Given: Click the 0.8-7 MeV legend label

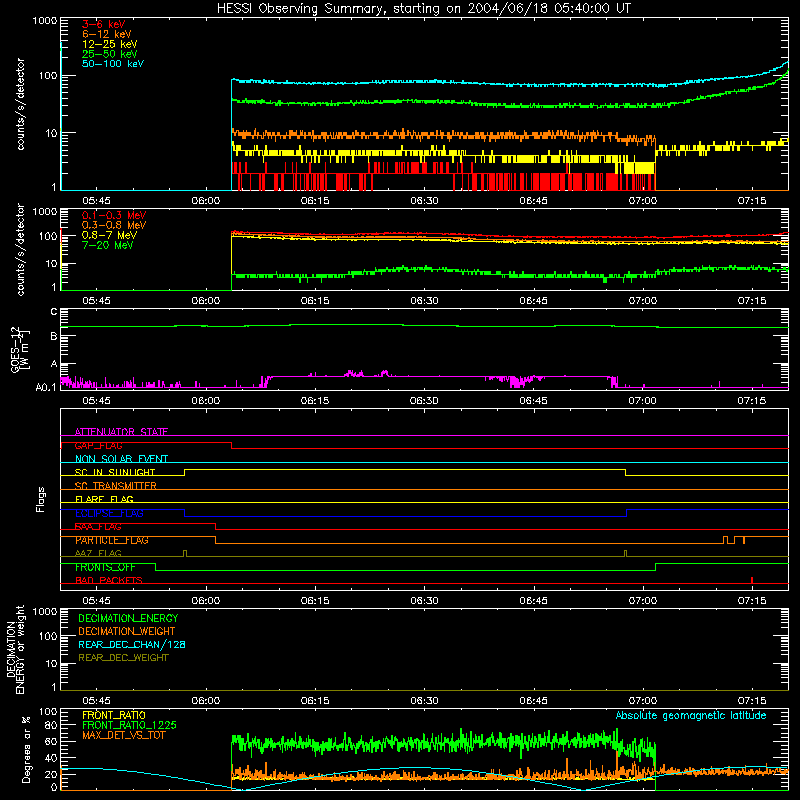Looking at the screenshot, I should pyautogui.click(x=109, y=235).
